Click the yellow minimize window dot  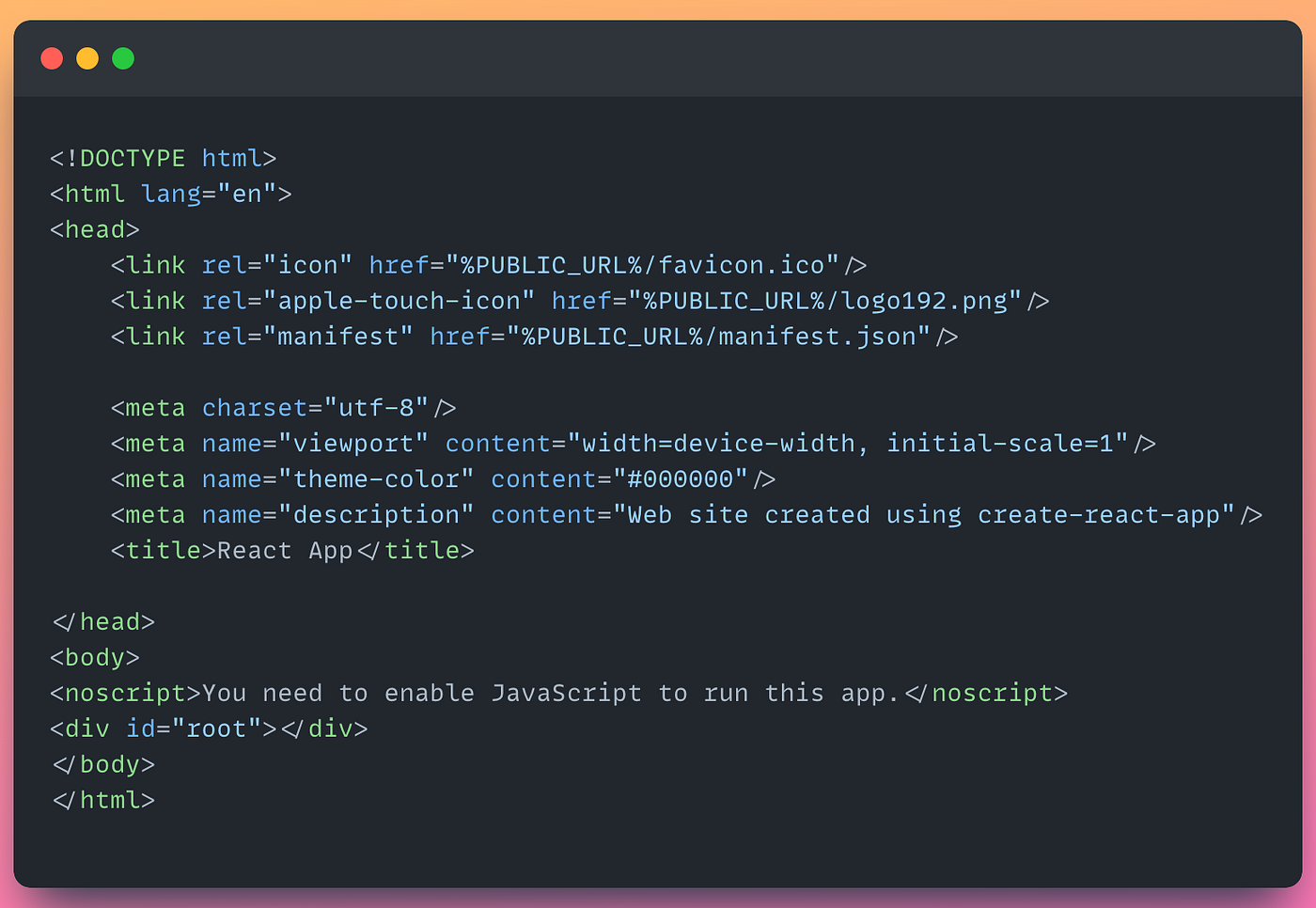(87, 58)
